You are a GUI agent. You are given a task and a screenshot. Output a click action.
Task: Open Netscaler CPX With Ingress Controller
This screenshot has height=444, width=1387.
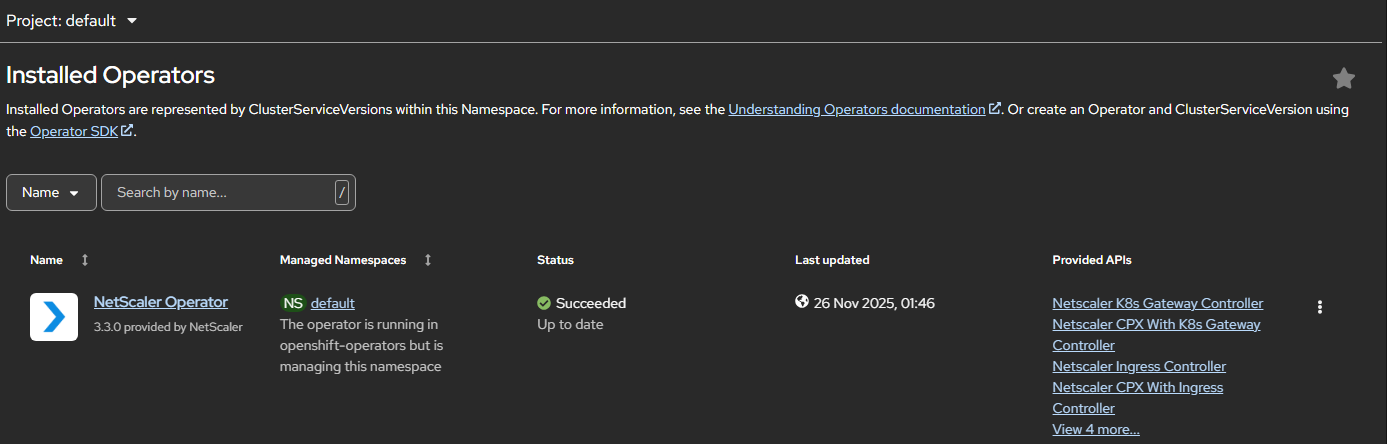pos(1138,397)
